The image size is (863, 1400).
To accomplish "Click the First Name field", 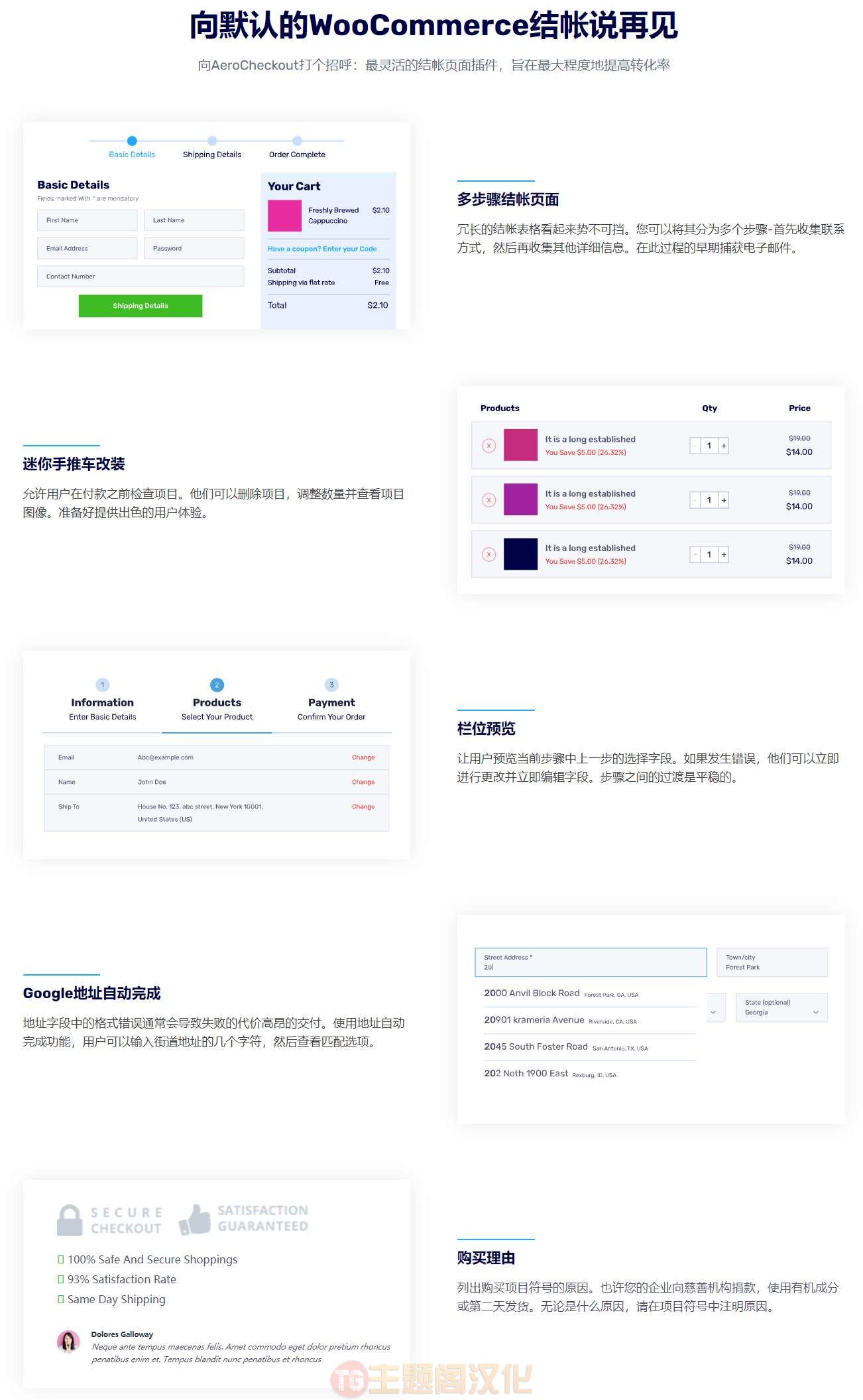I will click(x=87, y=220).
